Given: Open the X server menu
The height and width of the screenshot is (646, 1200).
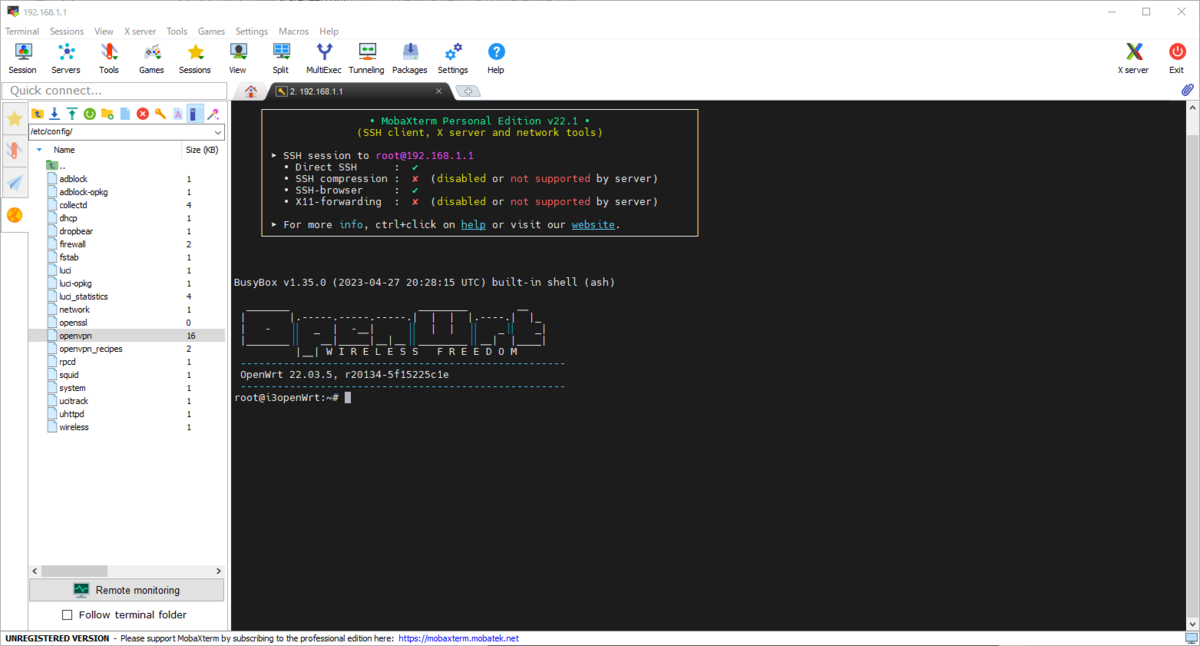Looking at the screenshot, I should click(140, 31).
